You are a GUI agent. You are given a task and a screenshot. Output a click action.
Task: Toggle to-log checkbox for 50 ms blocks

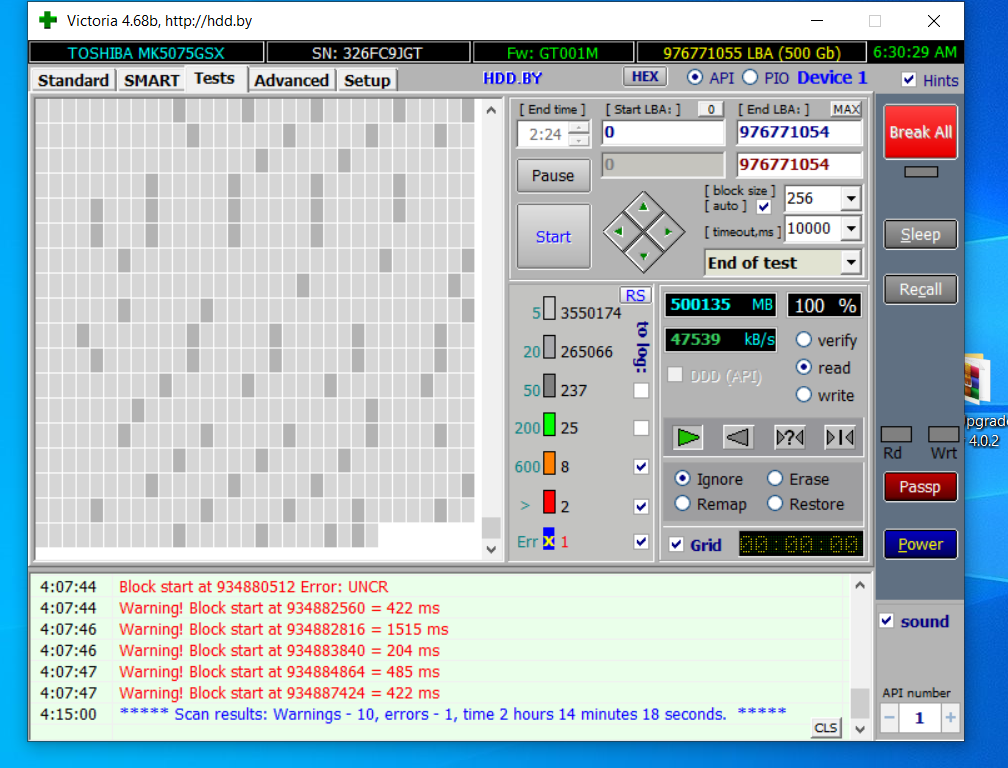point(641,390)
